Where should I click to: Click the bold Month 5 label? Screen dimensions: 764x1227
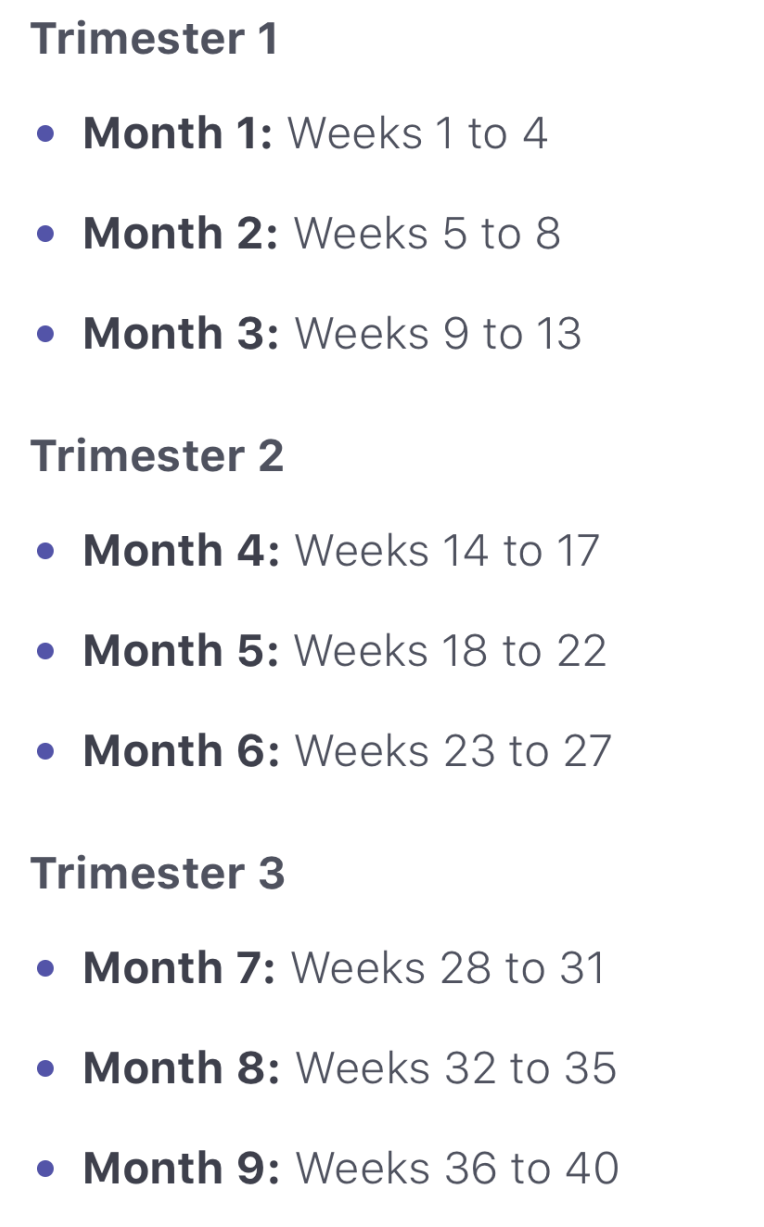click(x=180, y=650)
